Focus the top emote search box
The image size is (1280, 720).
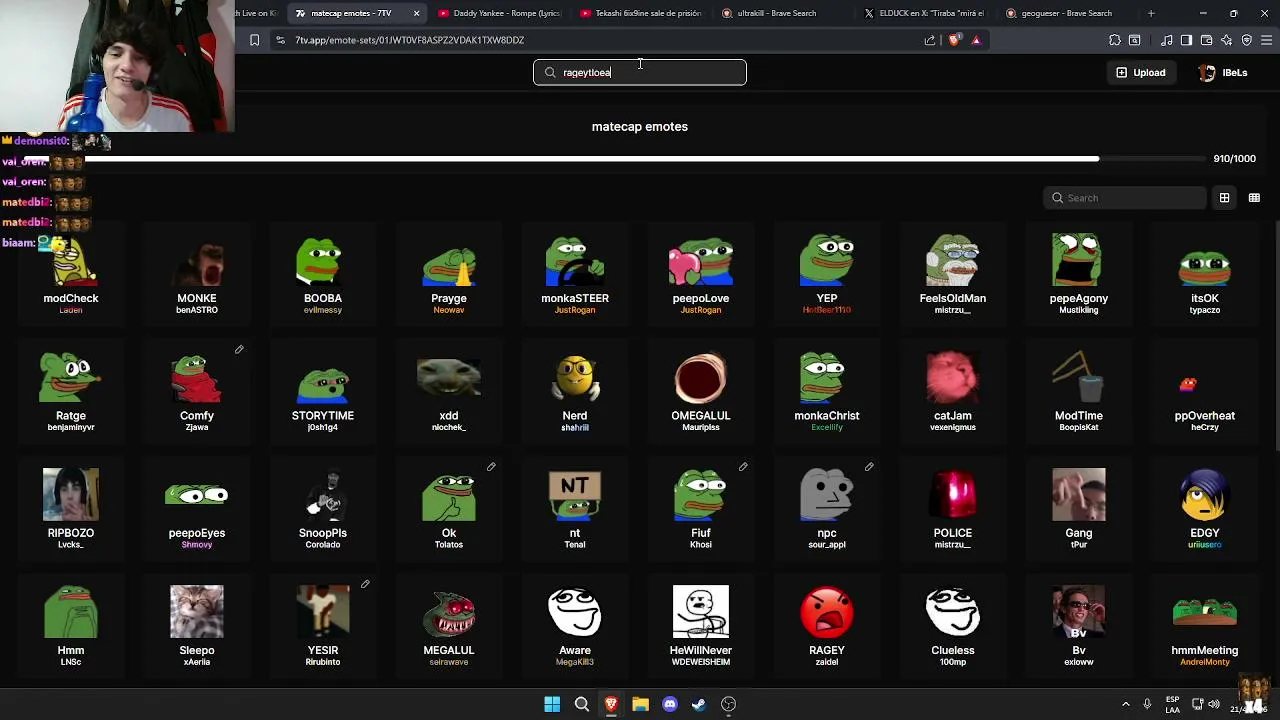point(640,72)
